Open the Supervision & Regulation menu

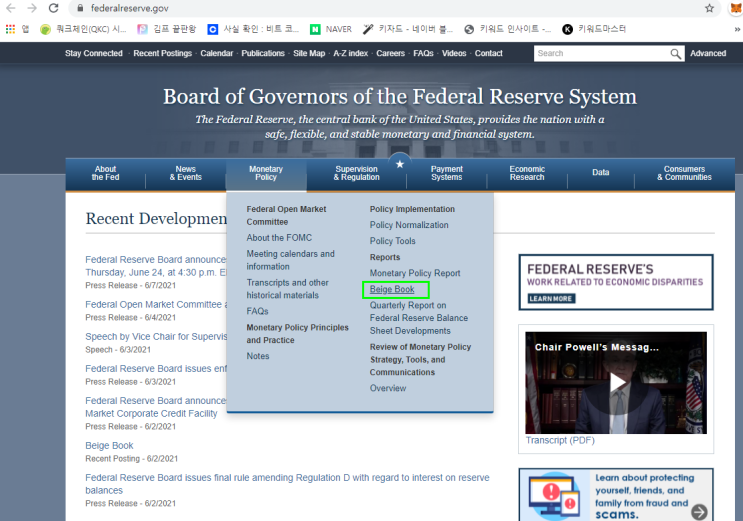pos(356,173)
